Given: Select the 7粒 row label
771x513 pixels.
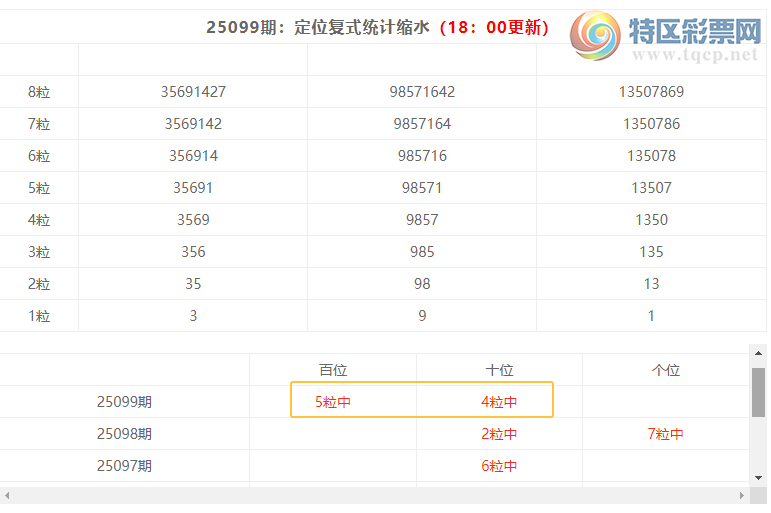Looking at the screenshot, I should click(x=39, y=124).
